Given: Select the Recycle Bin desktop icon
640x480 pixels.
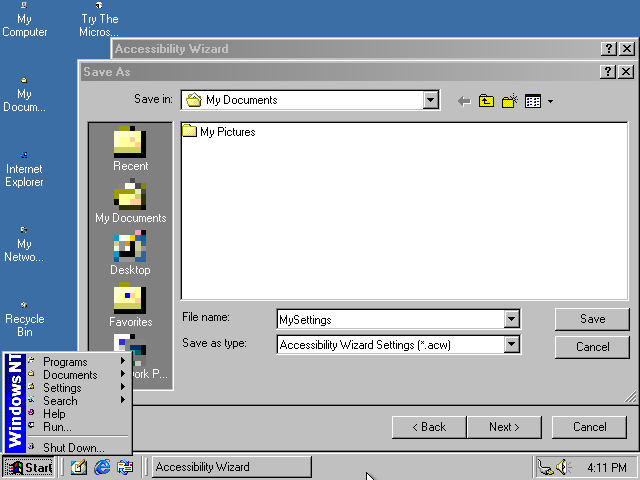Looking at the screenshot, I should pos(24,320).
